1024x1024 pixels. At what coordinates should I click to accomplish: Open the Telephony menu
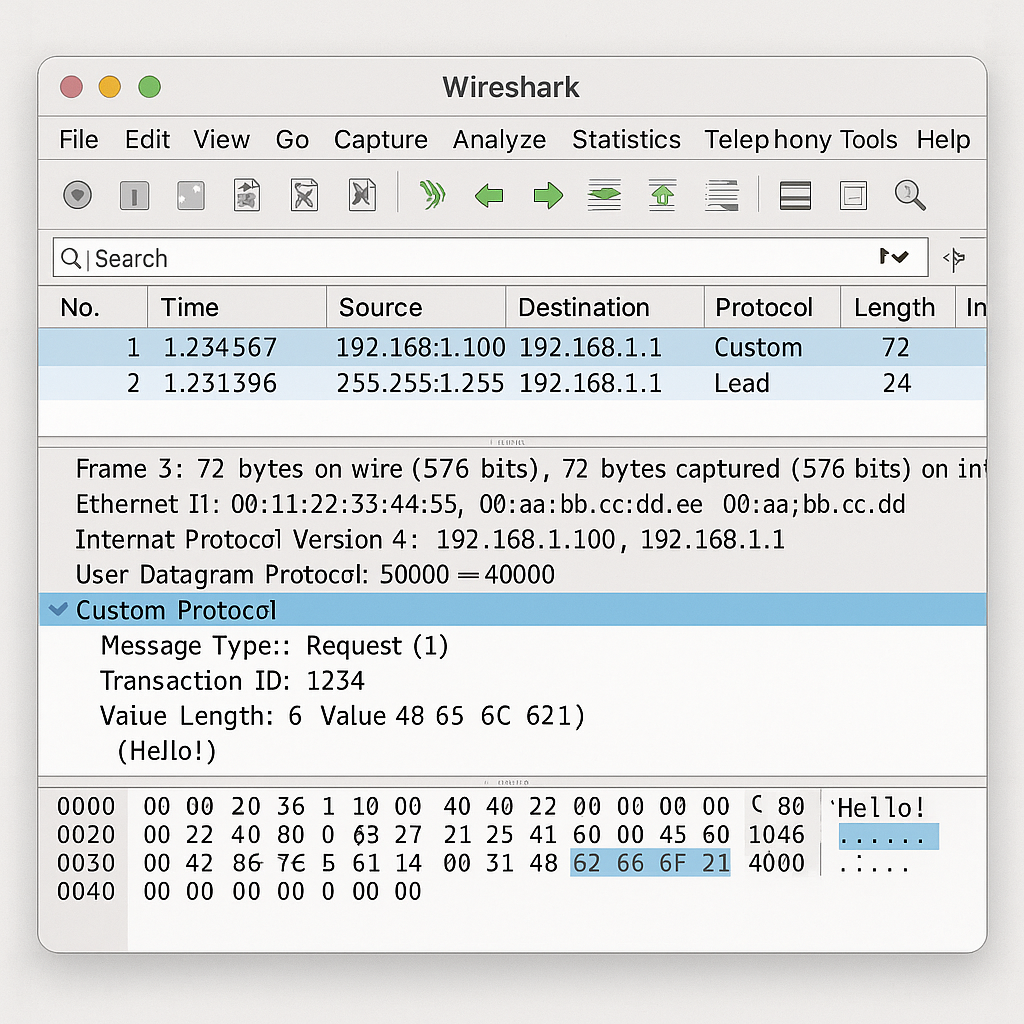coord(767,140)
